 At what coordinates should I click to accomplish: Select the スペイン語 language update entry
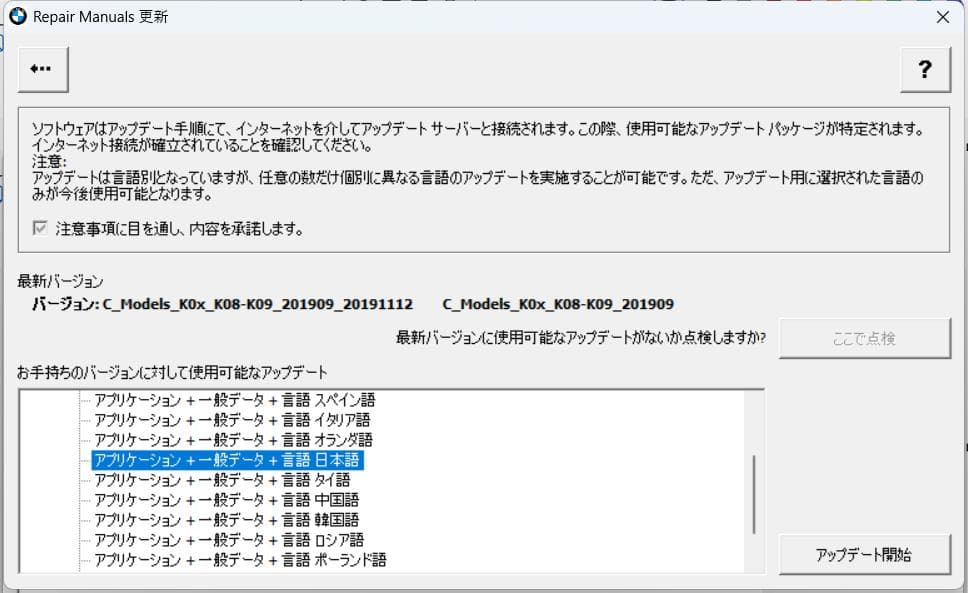tap(234, 400)
